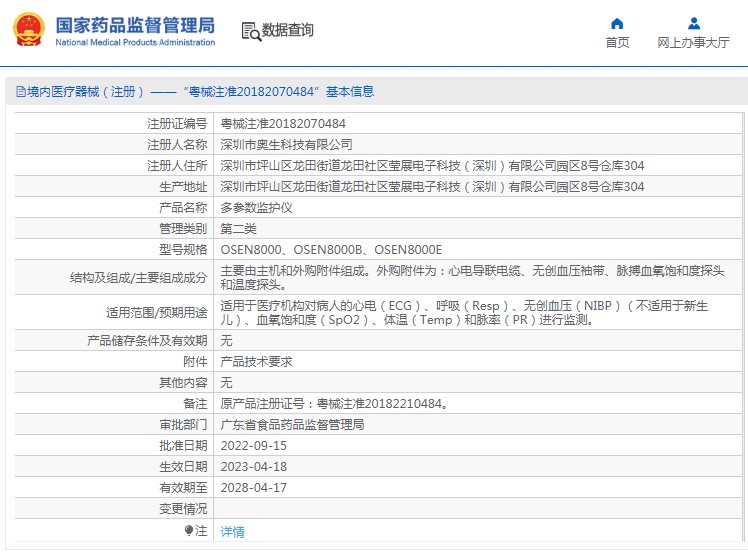Click the 生产地址 address value

pos(432,187)
